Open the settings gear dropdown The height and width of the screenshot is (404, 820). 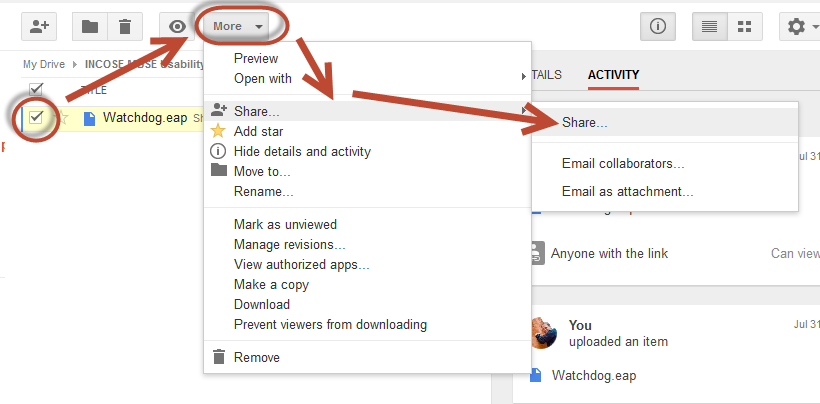pos(801,26)
